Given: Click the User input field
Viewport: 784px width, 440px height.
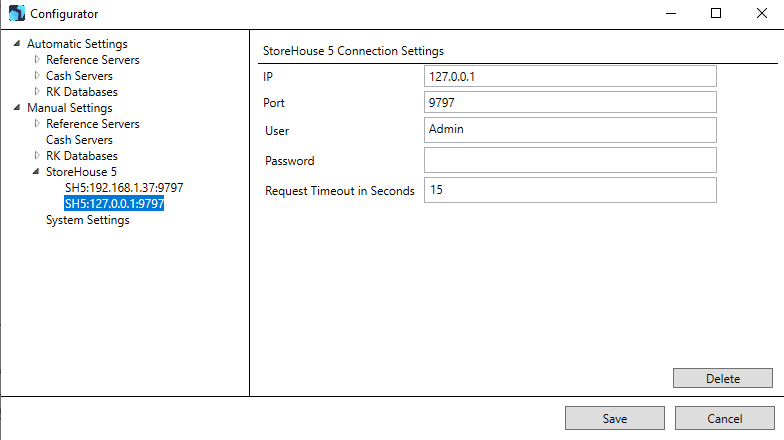Looking at the screenshot, I should [570, 130].
